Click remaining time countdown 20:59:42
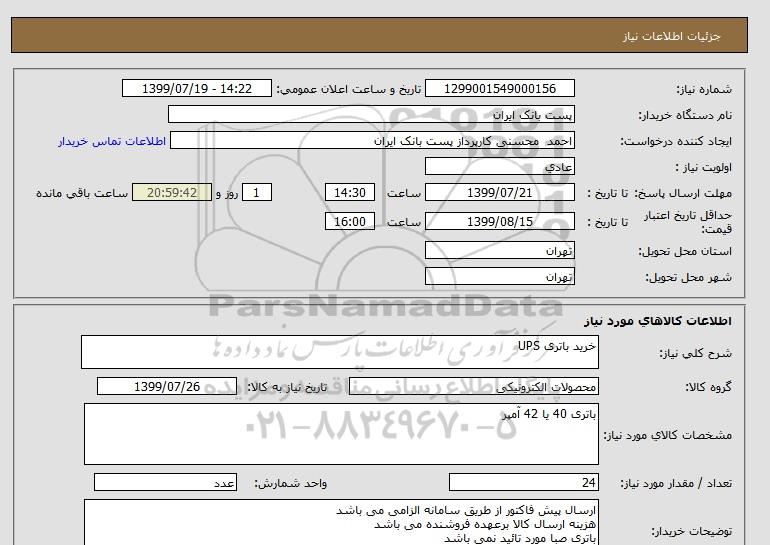This screenshot has width=770, height=545. coord(172,192)
